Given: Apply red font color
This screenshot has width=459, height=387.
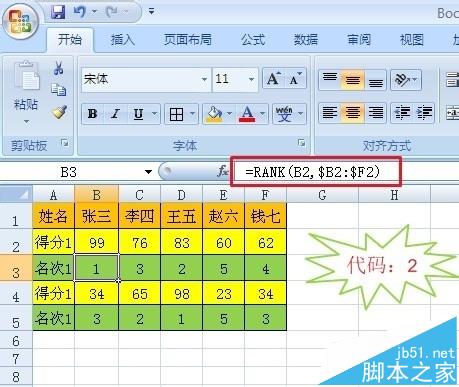Looking at the screenshot, I should click(x=247, y=114).
